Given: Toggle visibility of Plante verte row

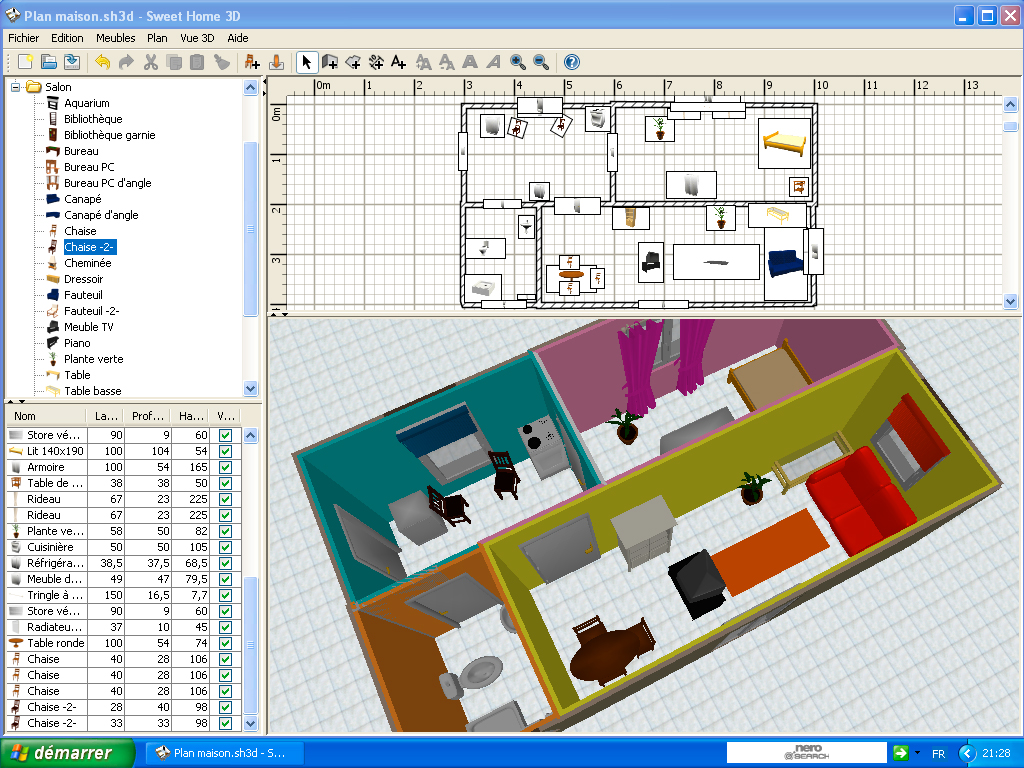Looking at the screenshot, I should pos(225,531).
